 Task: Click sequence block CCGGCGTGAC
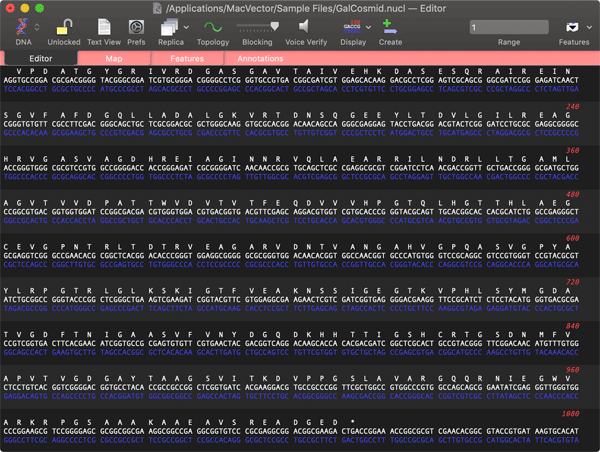pos(26,212)
